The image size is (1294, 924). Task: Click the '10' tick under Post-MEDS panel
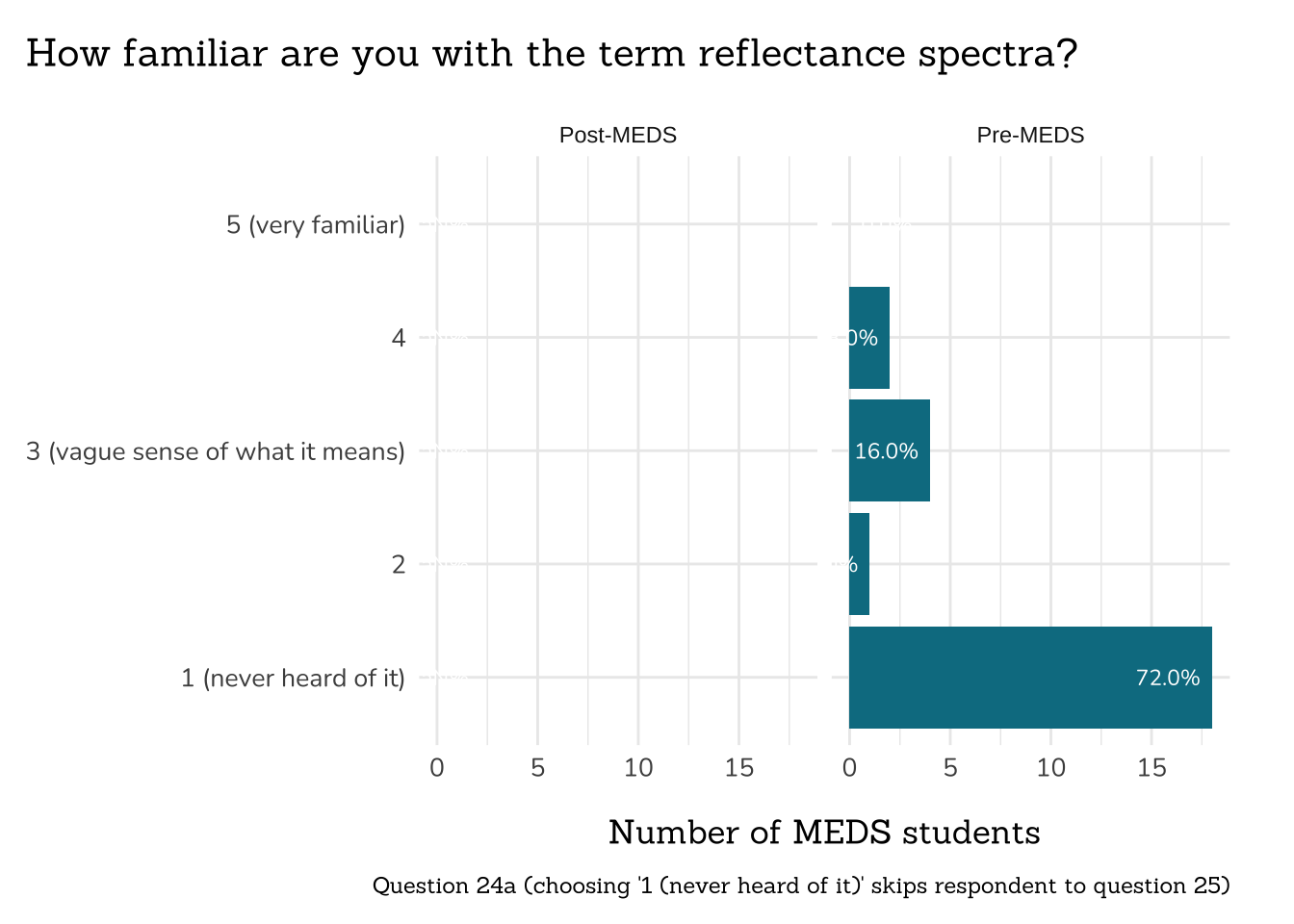coord(638,768)
